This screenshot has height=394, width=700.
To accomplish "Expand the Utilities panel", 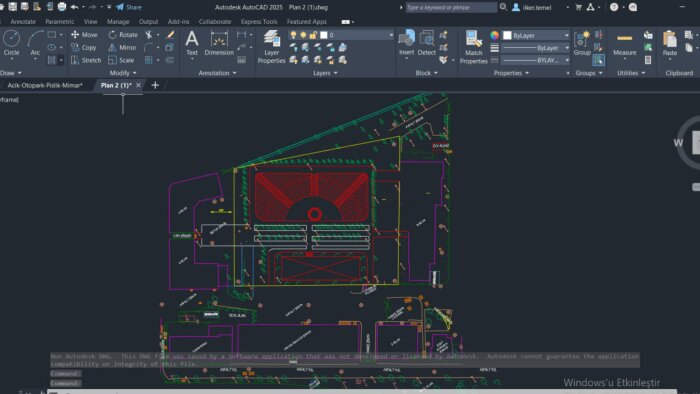I will pyautogui.click(x=631, y=73).
